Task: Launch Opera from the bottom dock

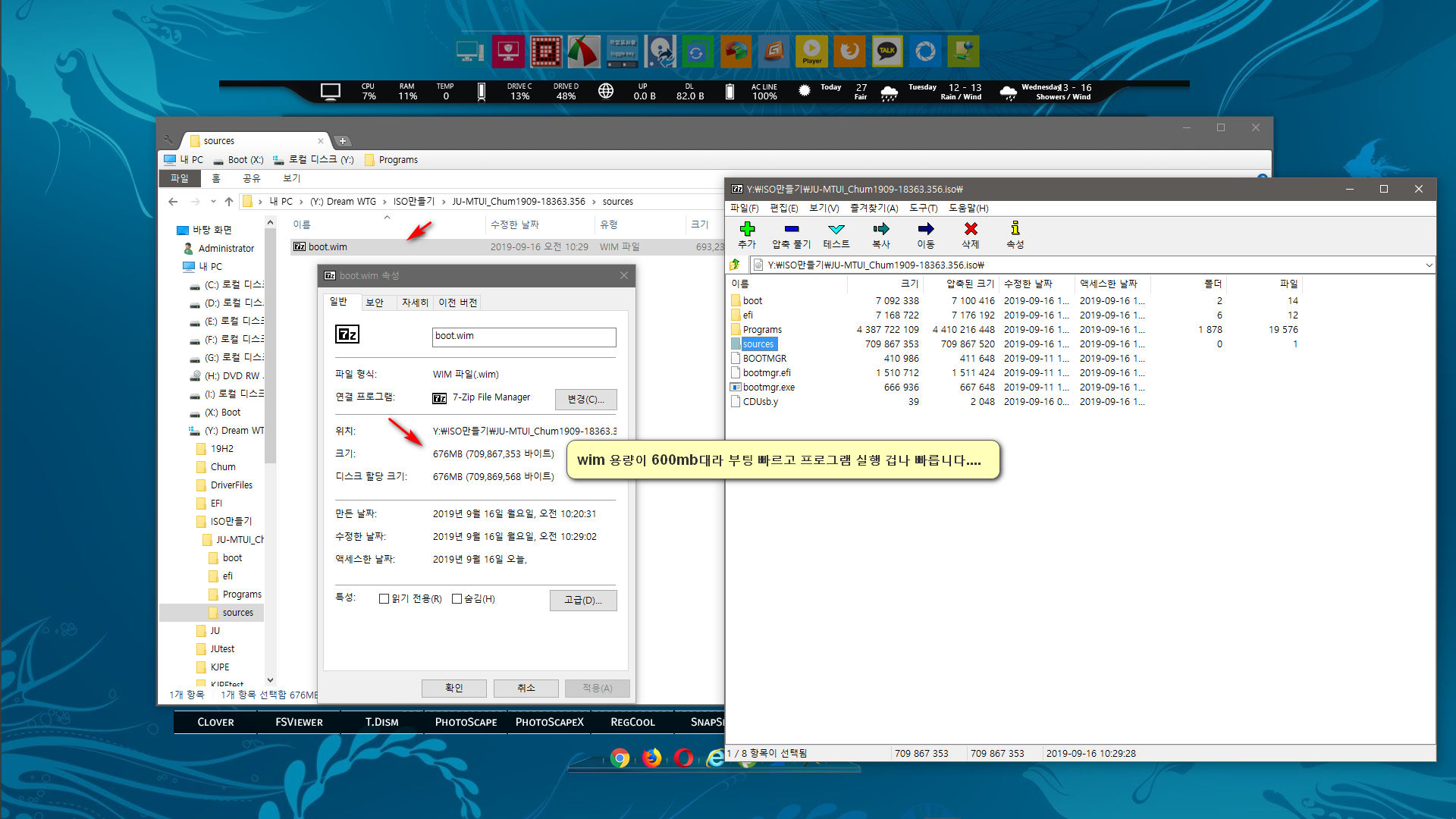Action: (683, 758)
